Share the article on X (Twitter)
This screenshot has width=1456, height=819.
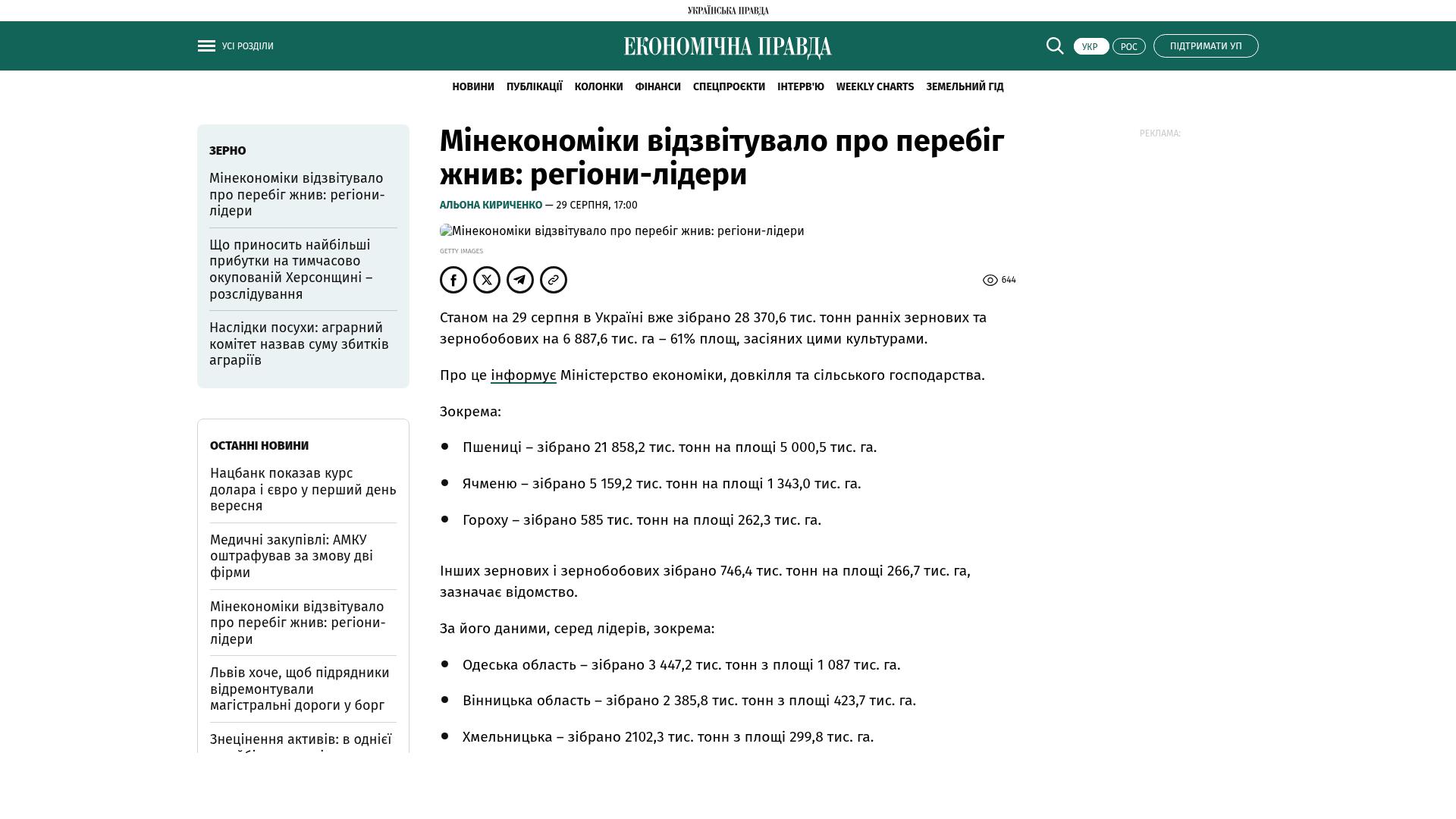[x=487, y=280]
